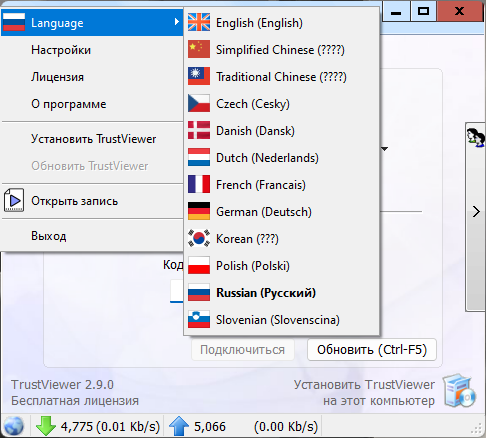Expand the Language submenu arrow

click(177, 22)
